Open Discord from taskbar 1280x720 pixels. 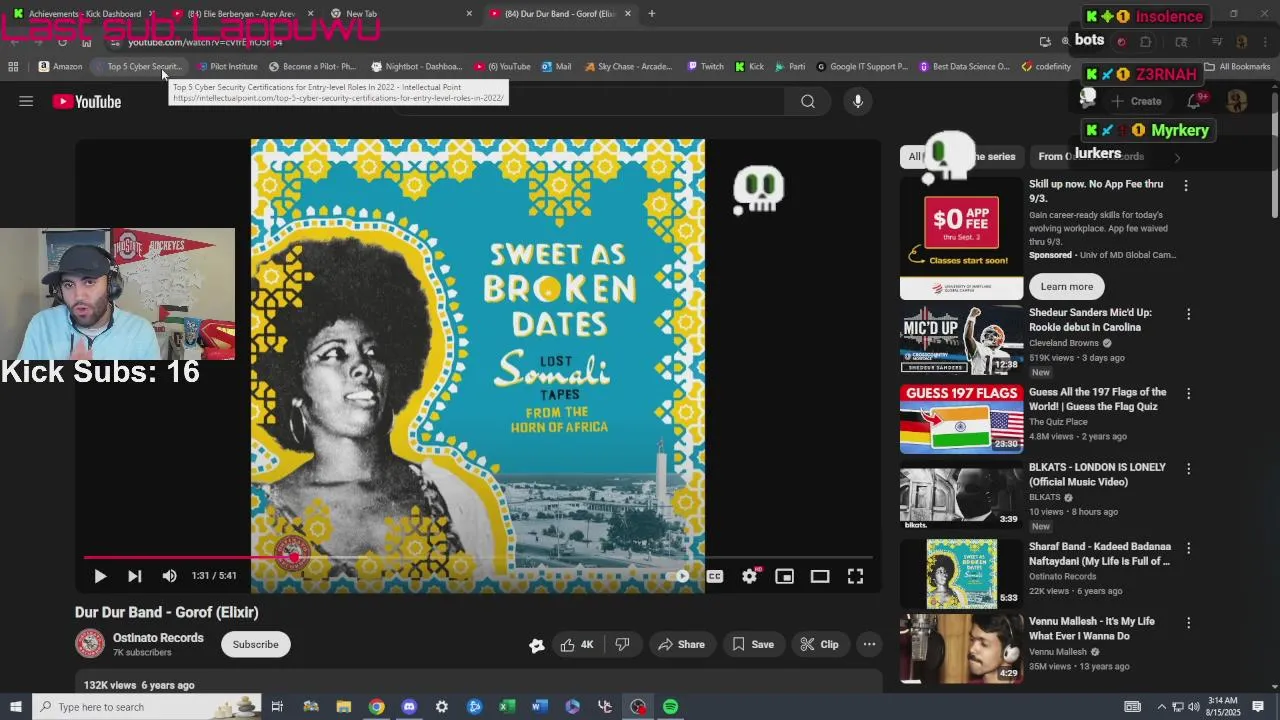409,707
